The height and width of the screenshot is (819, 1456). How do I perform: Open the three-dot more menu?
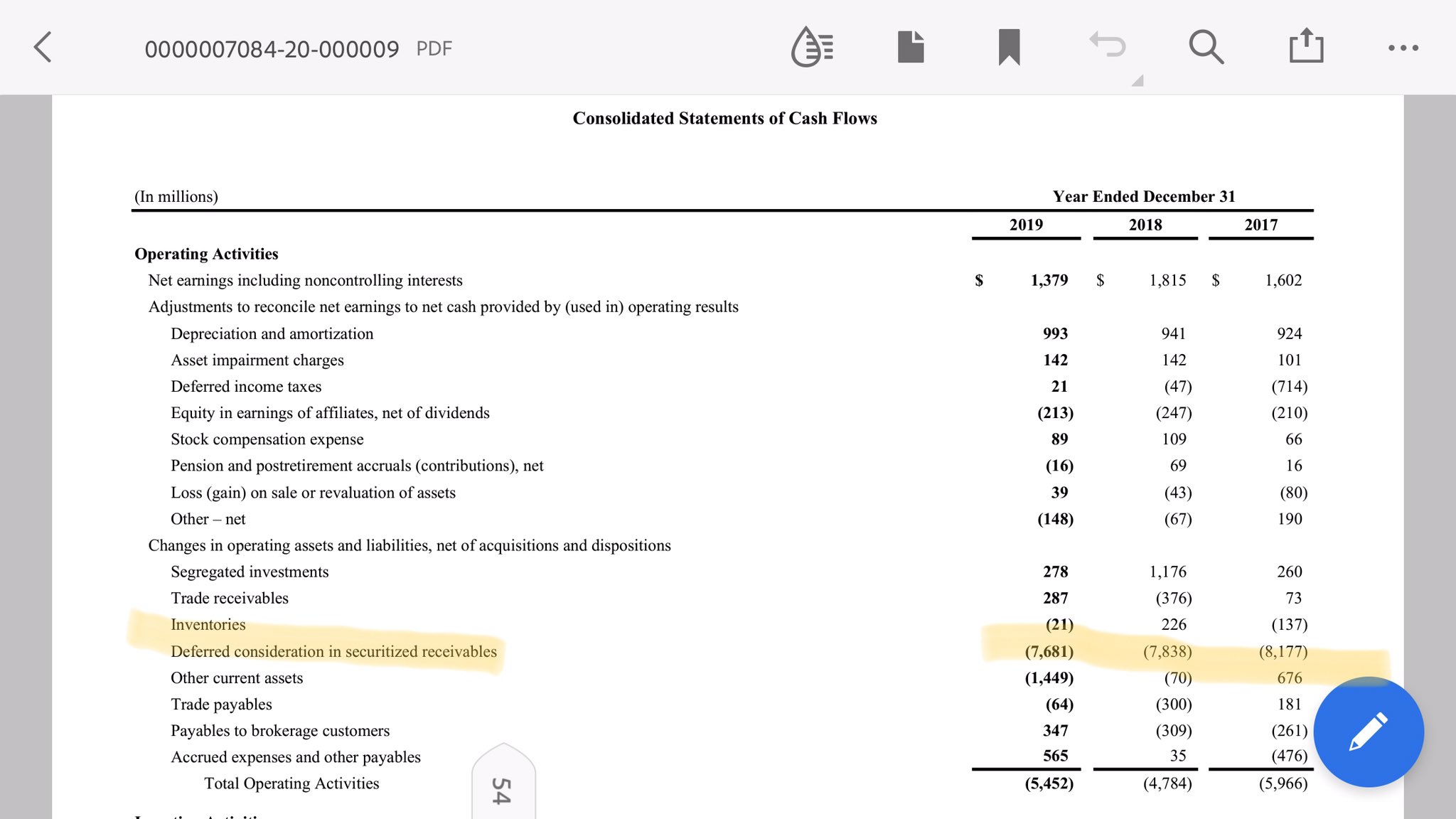click(1403, 48)
